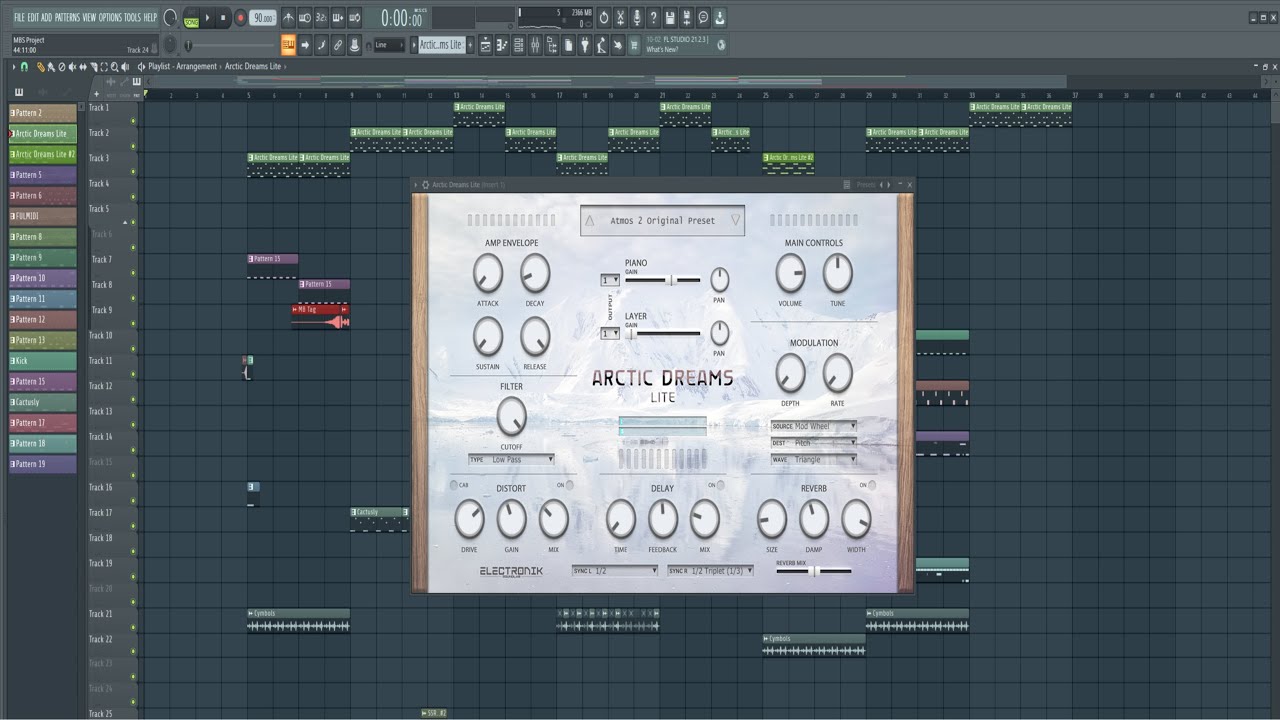
Task: Click the Presets button in plugin header
Action: point(866,185)
